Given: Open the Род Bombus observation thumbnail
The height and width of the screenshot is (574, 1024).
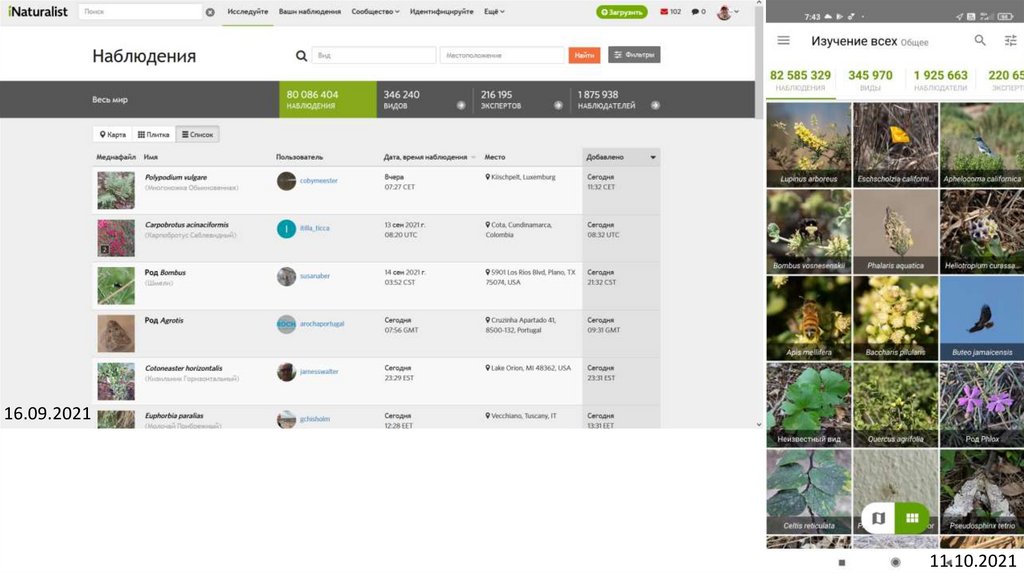Looking at the screenshot, I should pos(116,285).
